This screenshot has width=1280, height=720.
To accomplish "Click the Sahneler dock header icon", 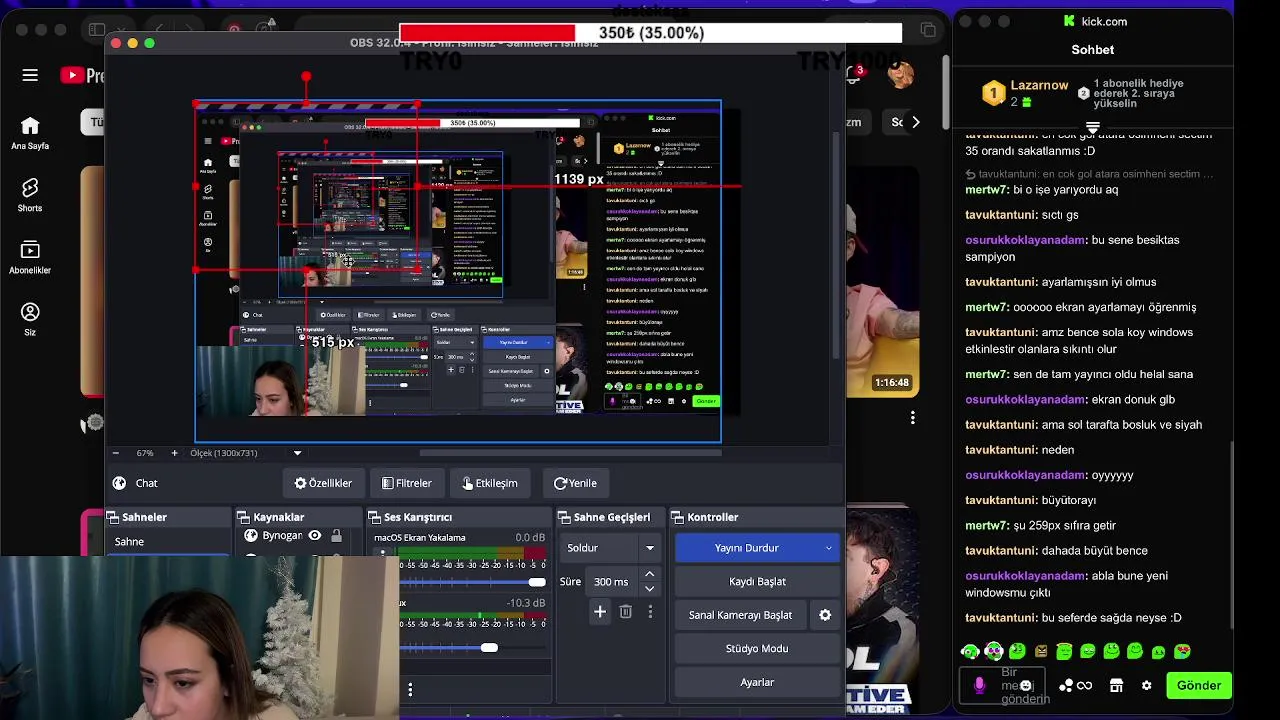I will point(113,517).
